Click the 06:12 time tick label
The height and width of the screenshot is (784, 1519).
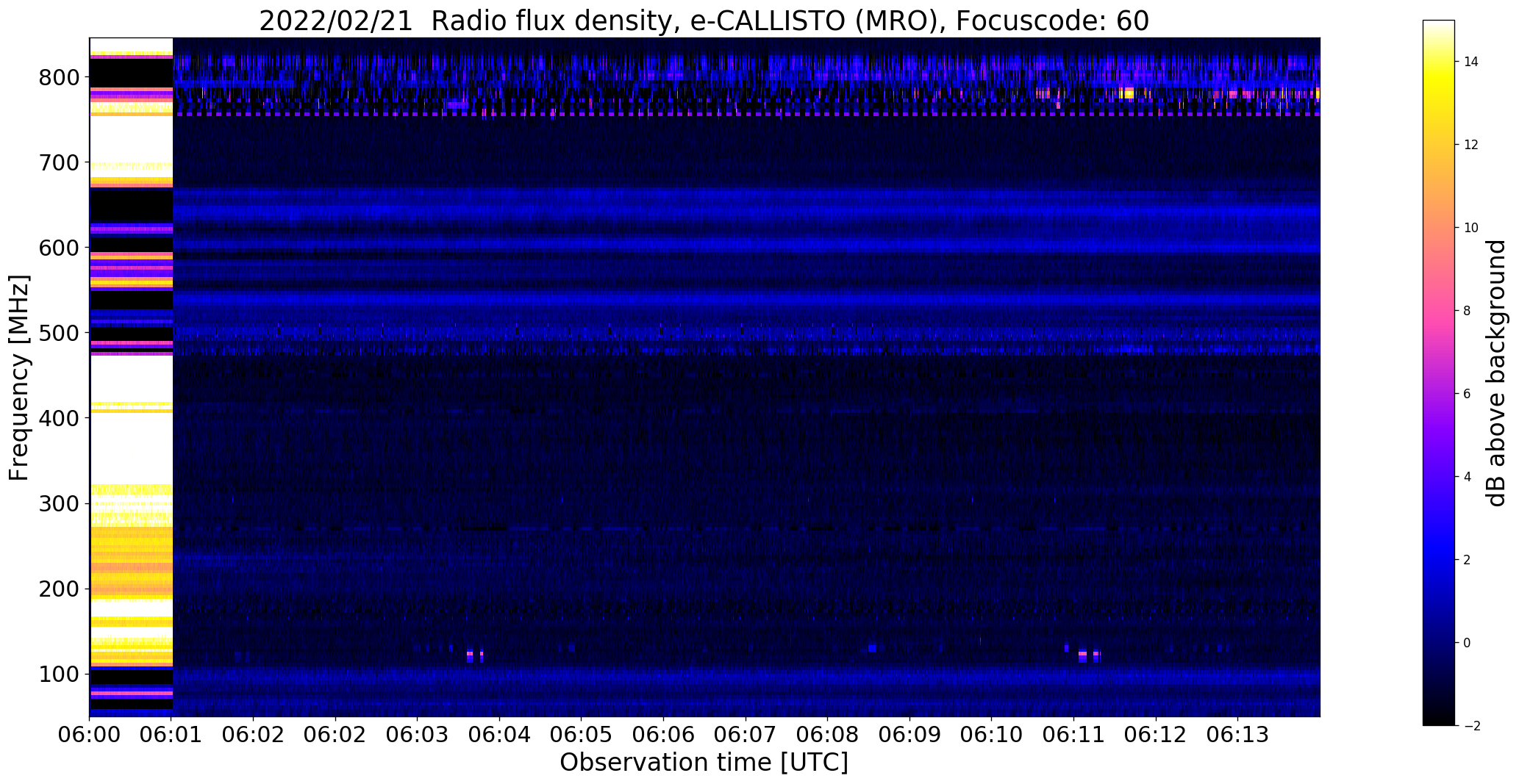pyautogui.click(x=1156, y=735)
